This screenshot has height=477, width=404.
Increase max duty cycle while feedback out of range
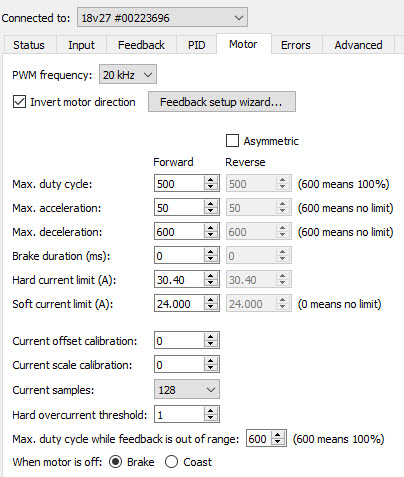pos(277,435)
